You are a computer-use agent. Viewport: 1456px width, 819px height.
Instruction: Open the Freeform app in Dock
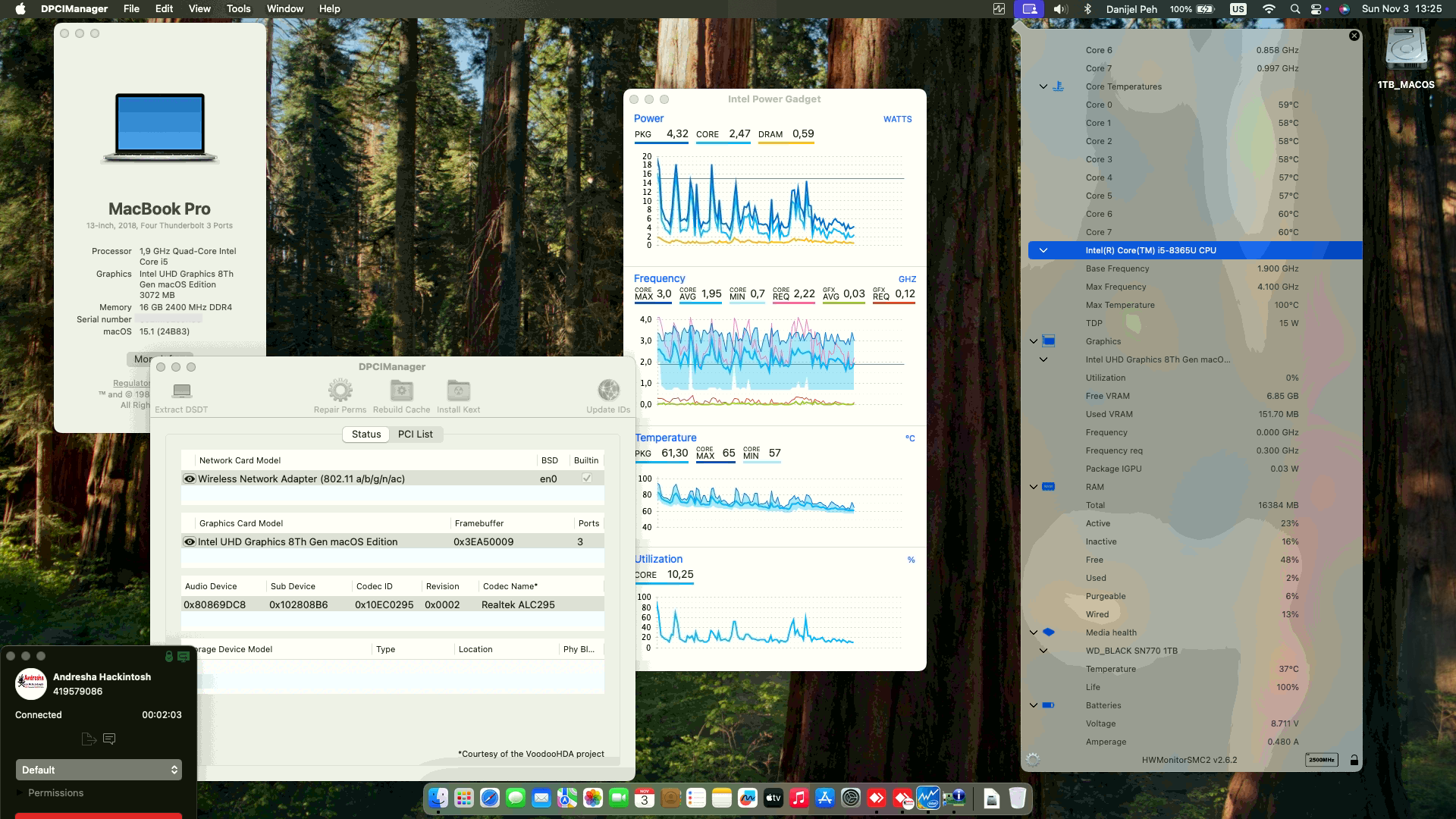coord(748,798)
